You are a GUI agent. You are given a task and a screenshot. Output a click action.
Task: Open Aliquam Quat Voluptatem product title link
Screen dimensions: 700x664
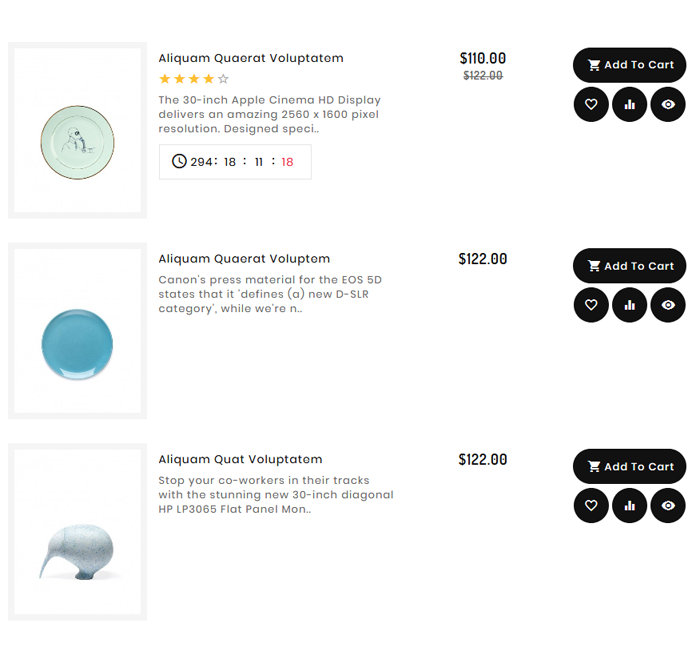(240, 460)
